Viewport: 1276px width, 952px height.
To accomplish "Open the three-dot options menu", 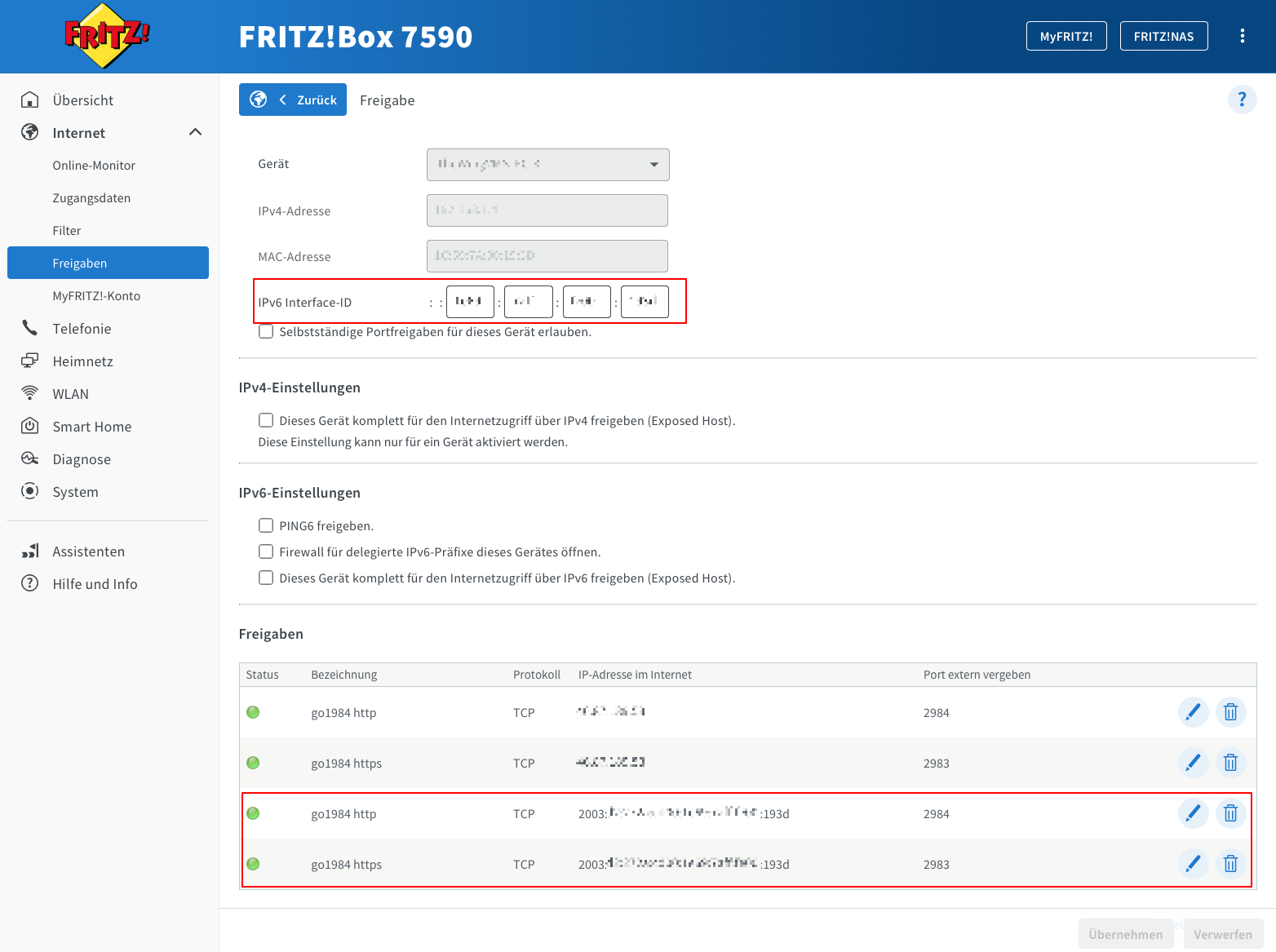I will click(1242, 36).
